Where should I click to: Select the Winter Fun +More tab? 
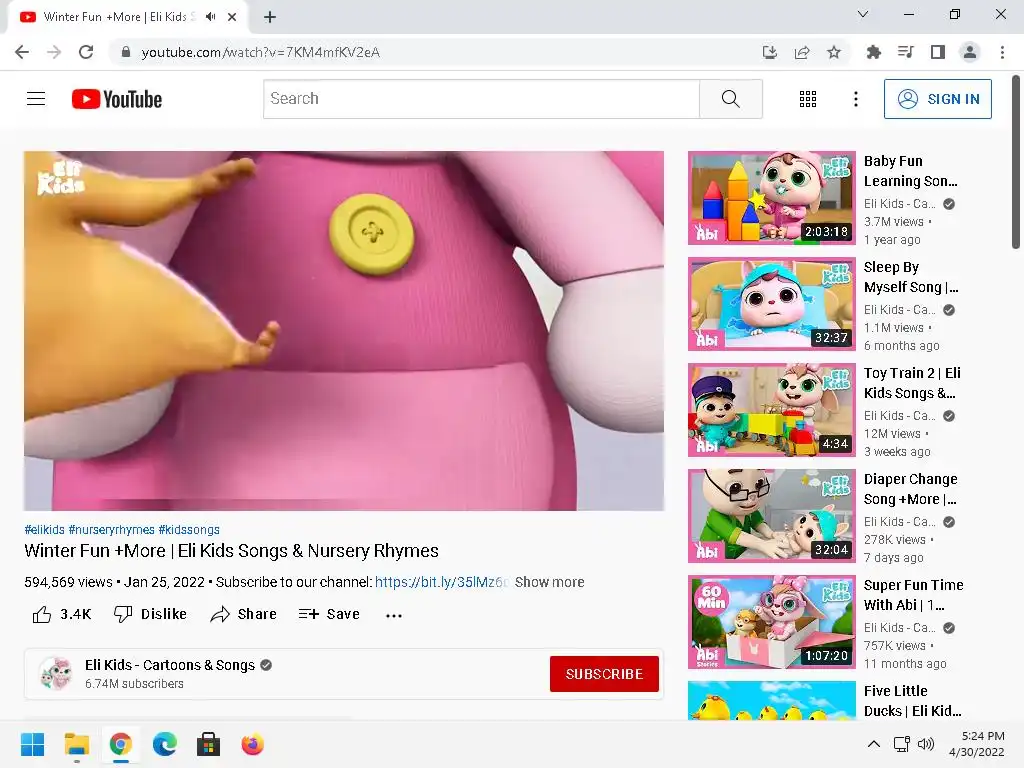pos(128,17)
